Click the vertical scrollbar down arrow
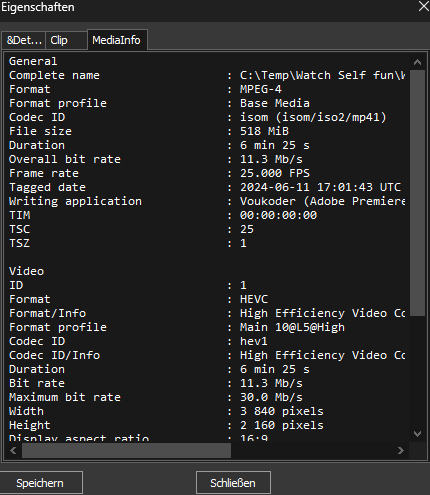Screen dimensions: 430x495 (417, 434)
